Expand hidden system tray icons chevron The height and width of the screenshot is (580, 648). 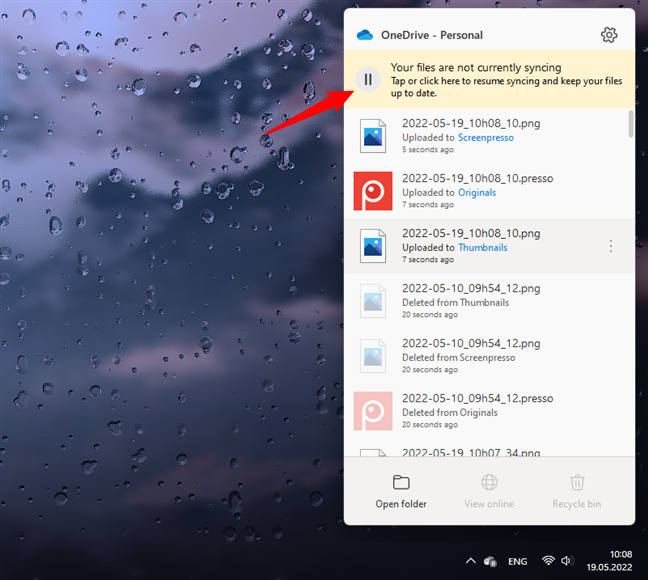pyautogui.click(x=470, y=561)
